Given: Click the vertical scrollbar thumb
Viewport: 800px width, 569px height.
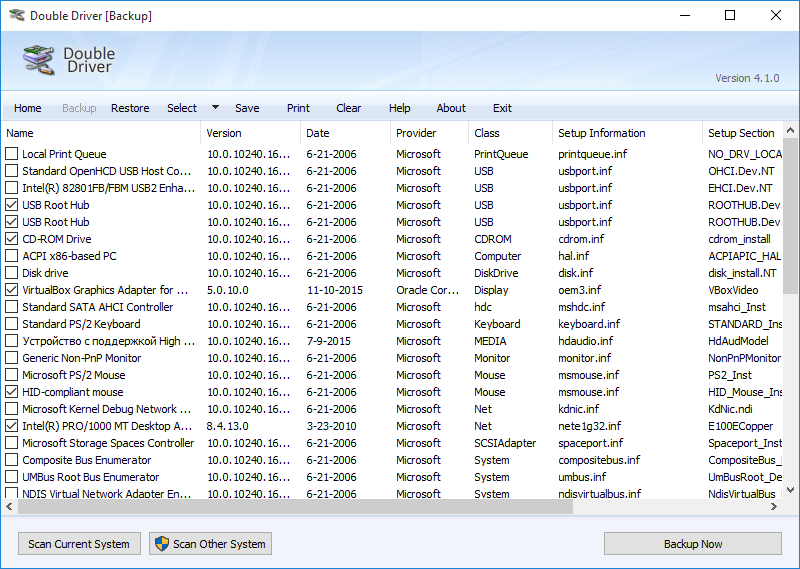Looking at the screenshot, I should [790, 215].
